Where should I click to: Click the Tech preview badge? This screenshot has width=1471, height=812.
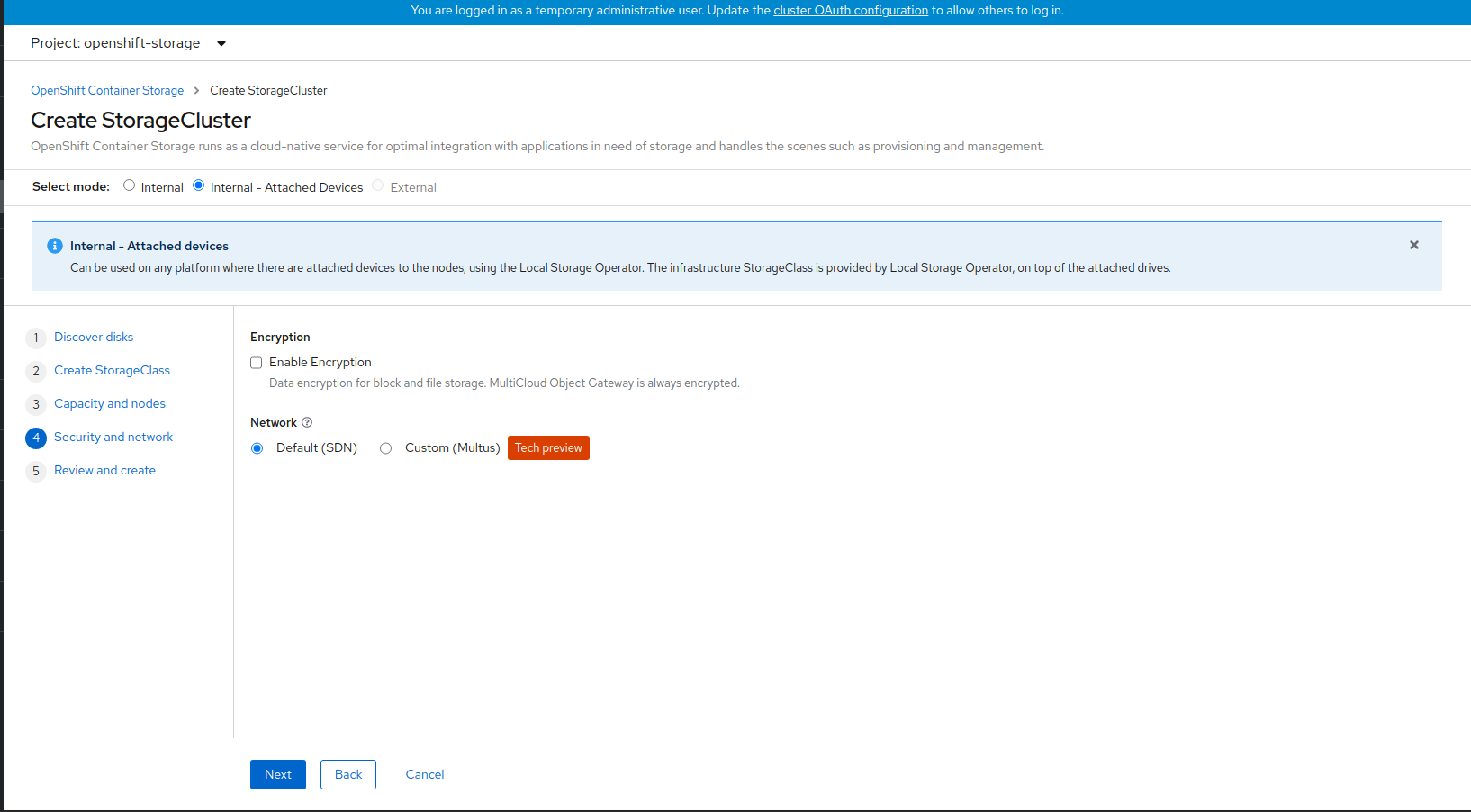(548, 448)
